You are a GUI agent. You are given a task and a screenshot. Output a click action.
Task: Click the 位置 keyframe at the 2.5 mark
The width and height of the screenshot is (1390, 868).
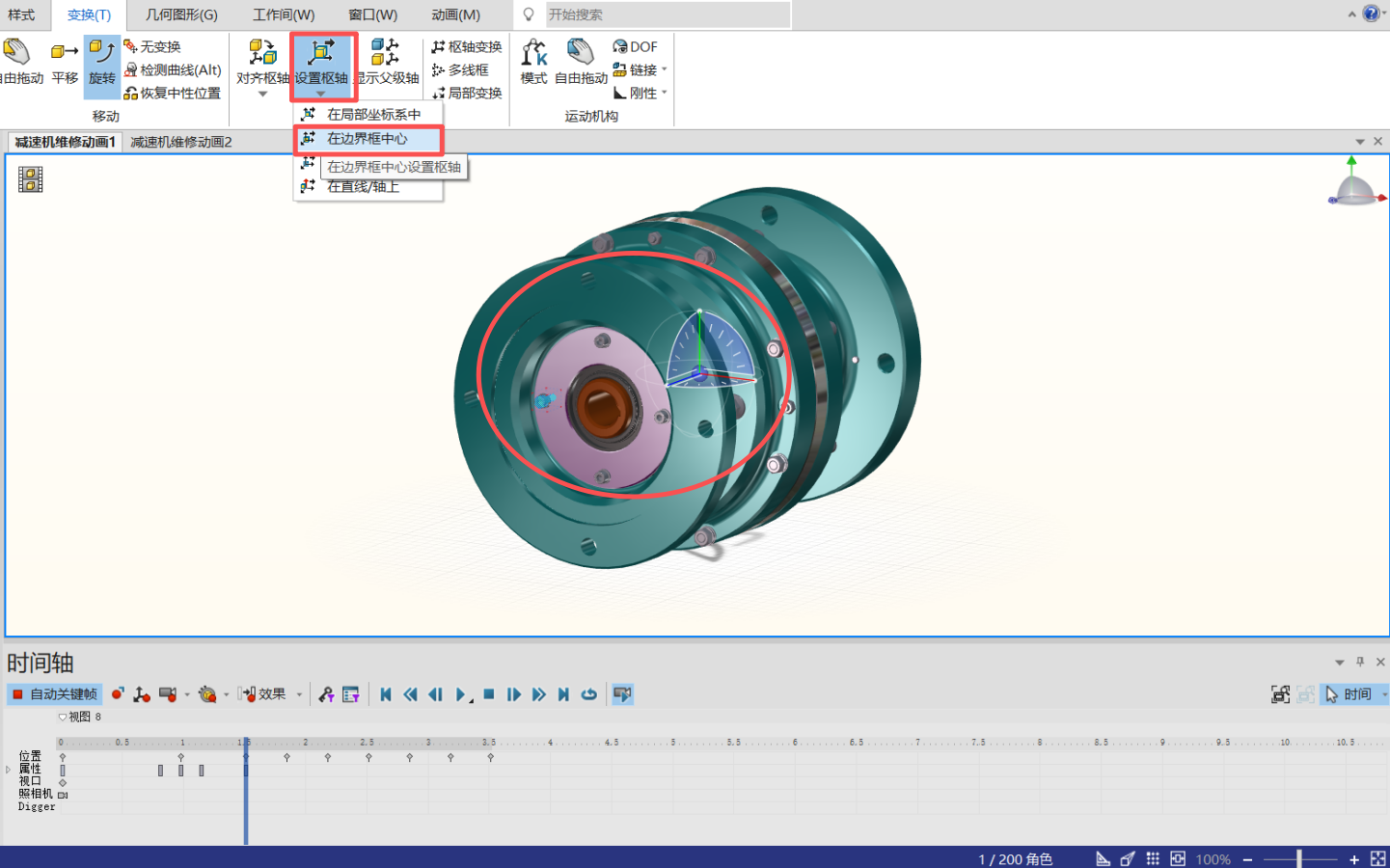pos(368,757)
